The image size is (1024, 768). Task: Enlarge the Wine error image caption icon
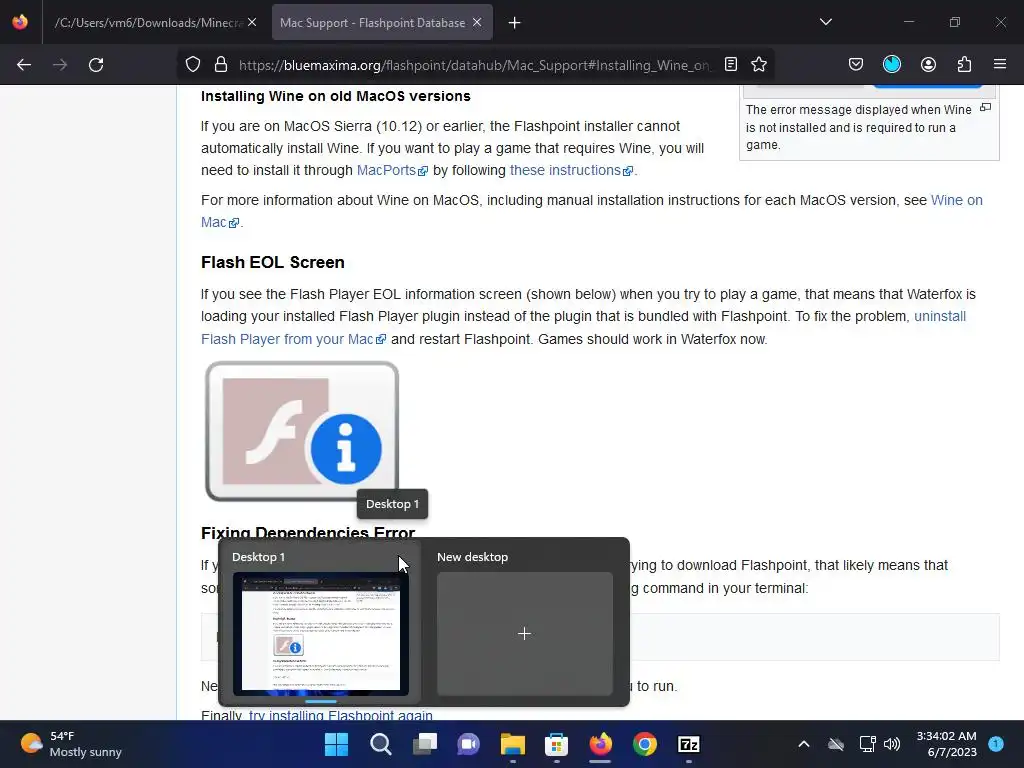(985, 108)
